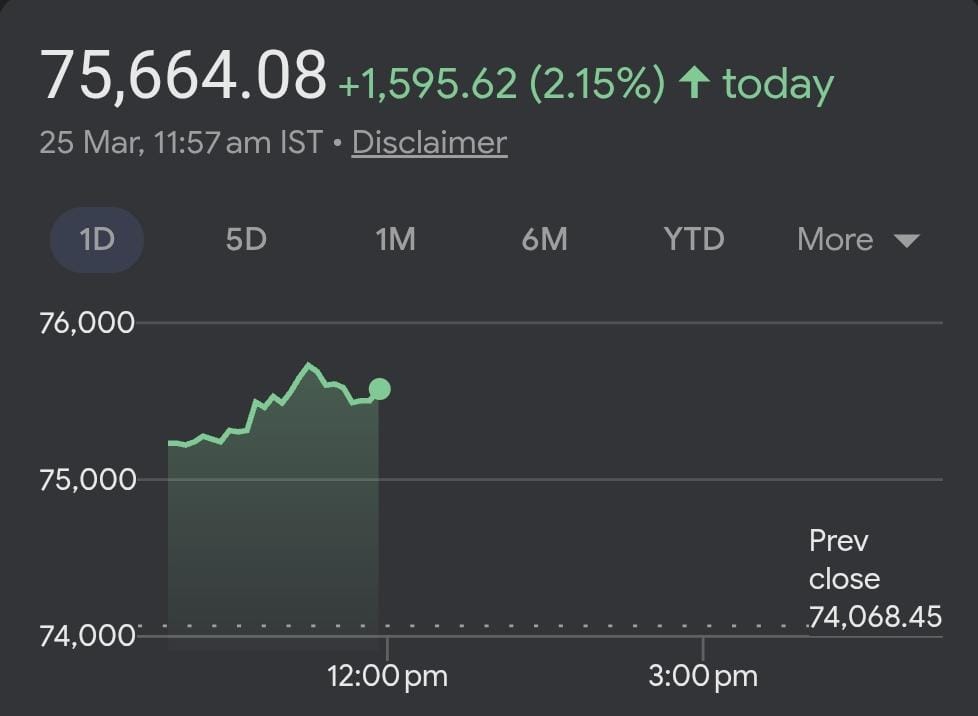Select the 1D time range tab
The height and width of the screenshot is (716, 978).
click(97, 240)
